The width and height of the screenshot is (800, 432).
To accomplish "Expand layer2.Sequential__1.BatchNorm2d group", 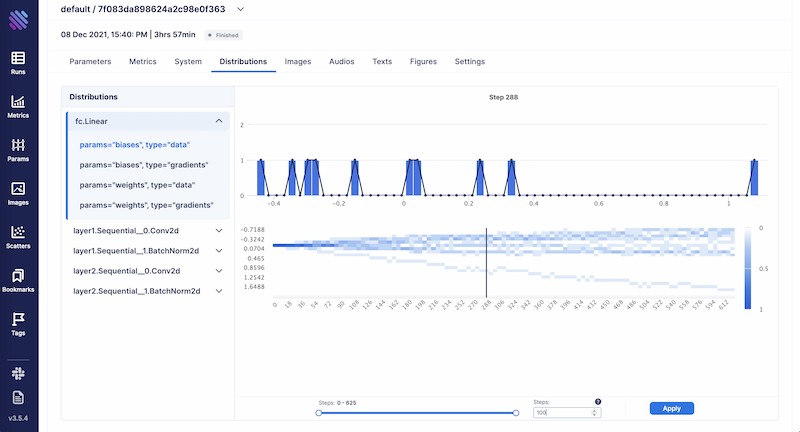I will 219,291.
